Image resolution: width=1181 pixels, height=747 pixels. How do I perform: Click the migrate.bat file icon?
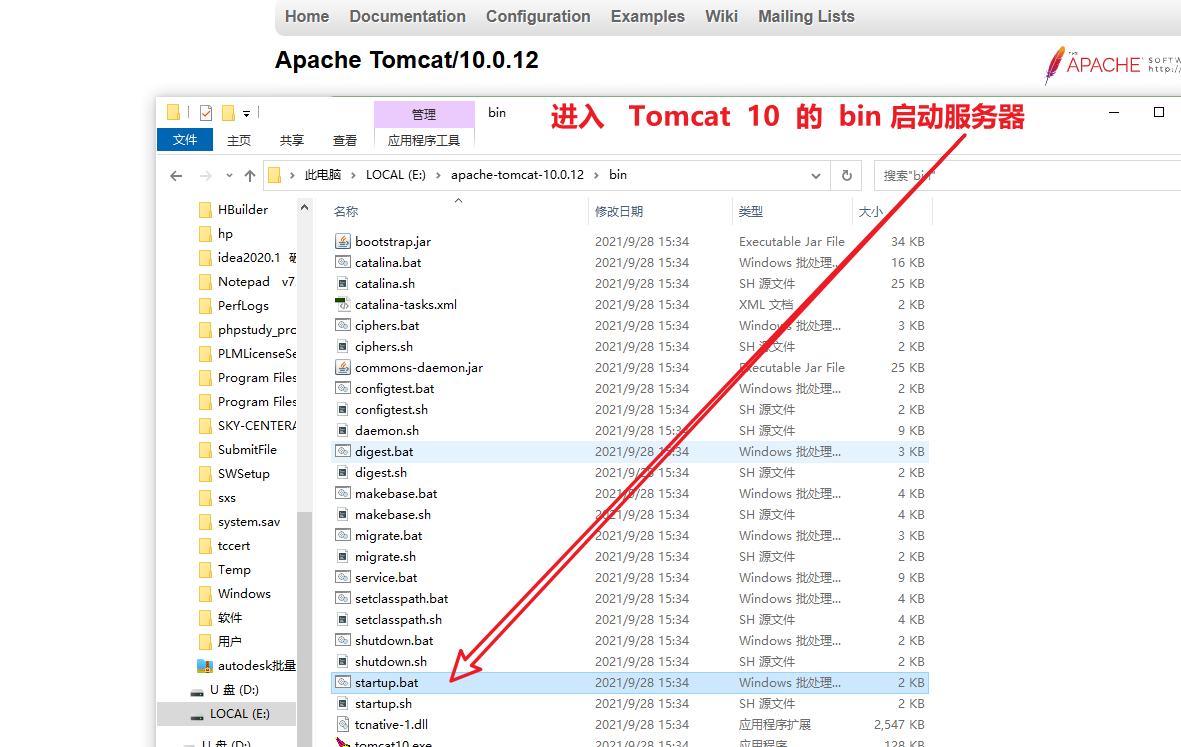point(343,535)
